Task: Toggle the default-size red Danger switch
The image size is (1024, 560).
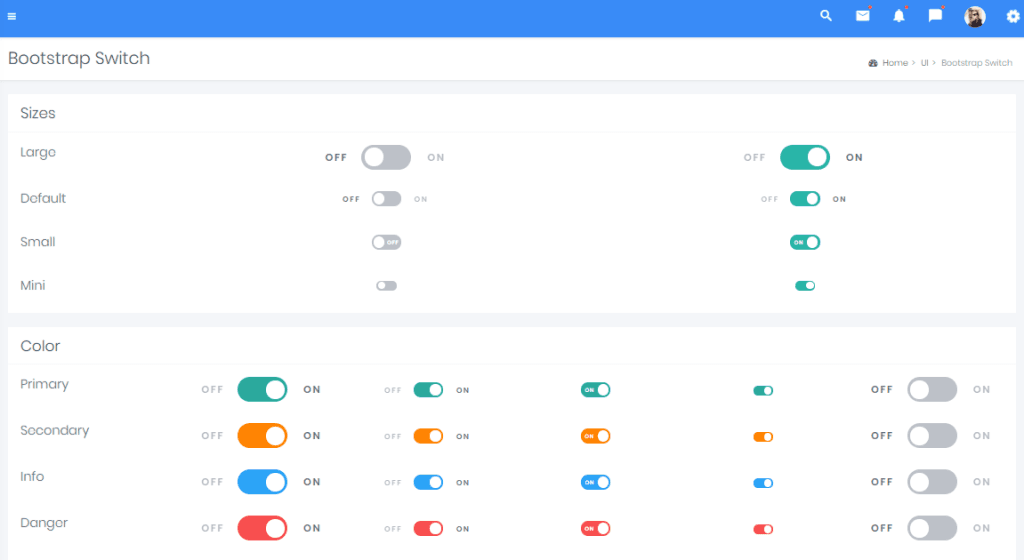Action: [428, 529]
